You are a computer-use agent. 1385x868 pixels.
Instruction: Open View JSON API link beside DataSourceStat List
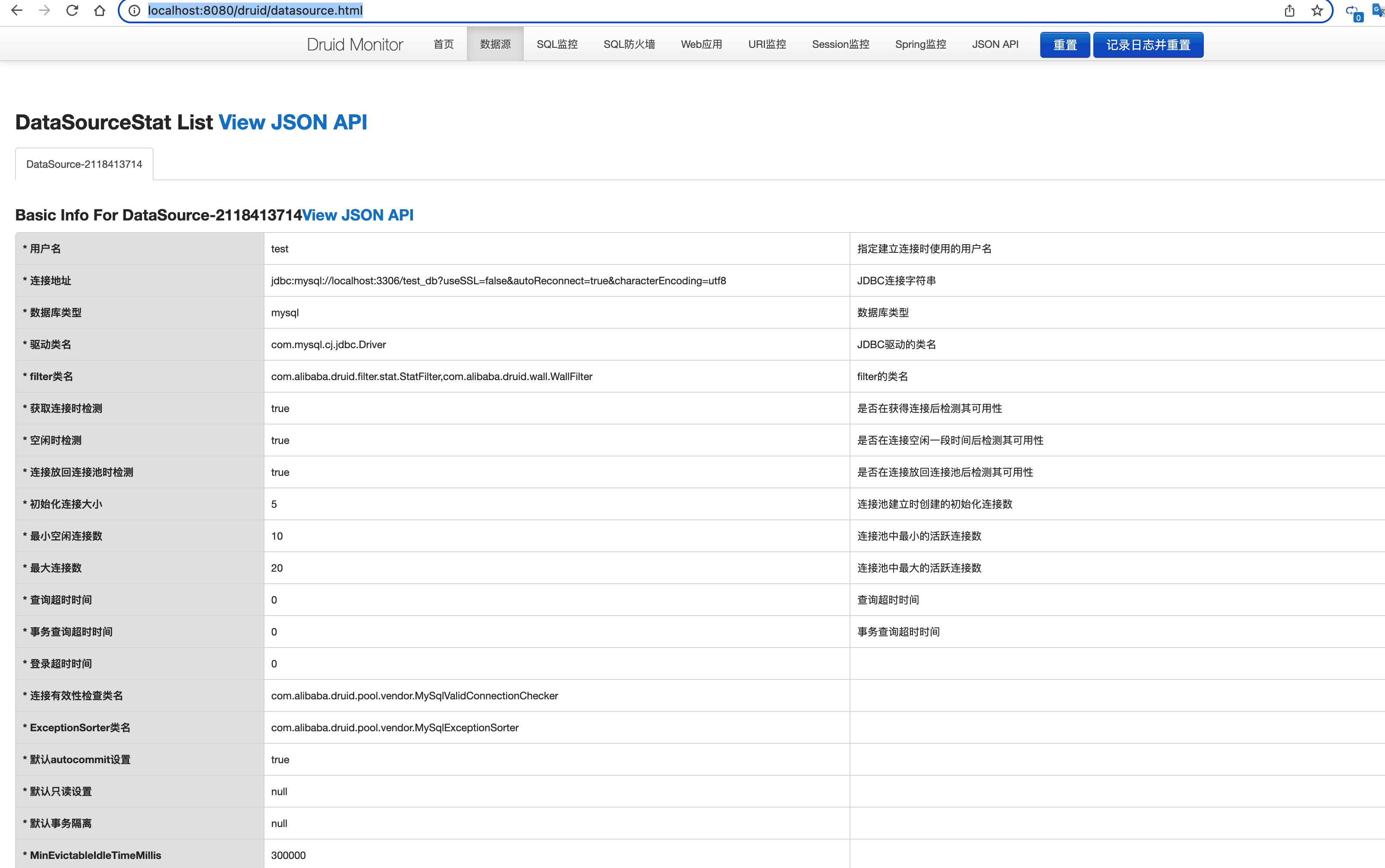[293, 122]
